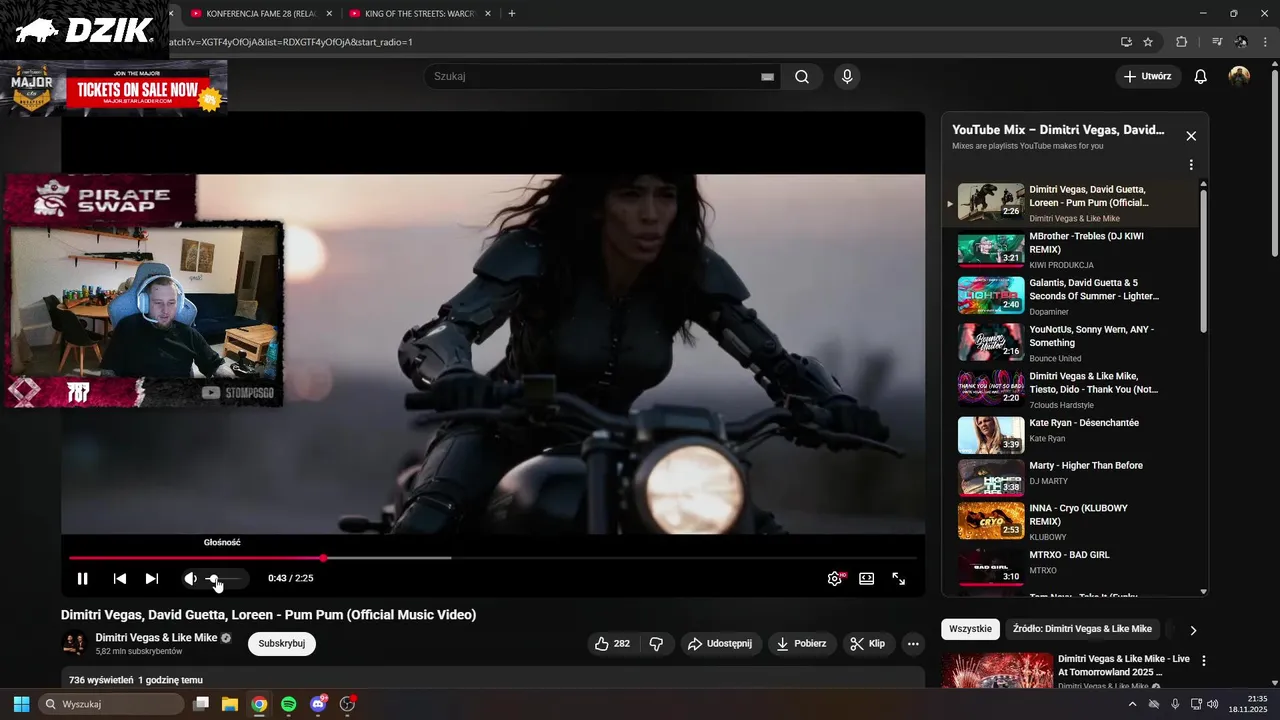
Task: Subscribe using the Subskrybuj button
Action: 282,643
